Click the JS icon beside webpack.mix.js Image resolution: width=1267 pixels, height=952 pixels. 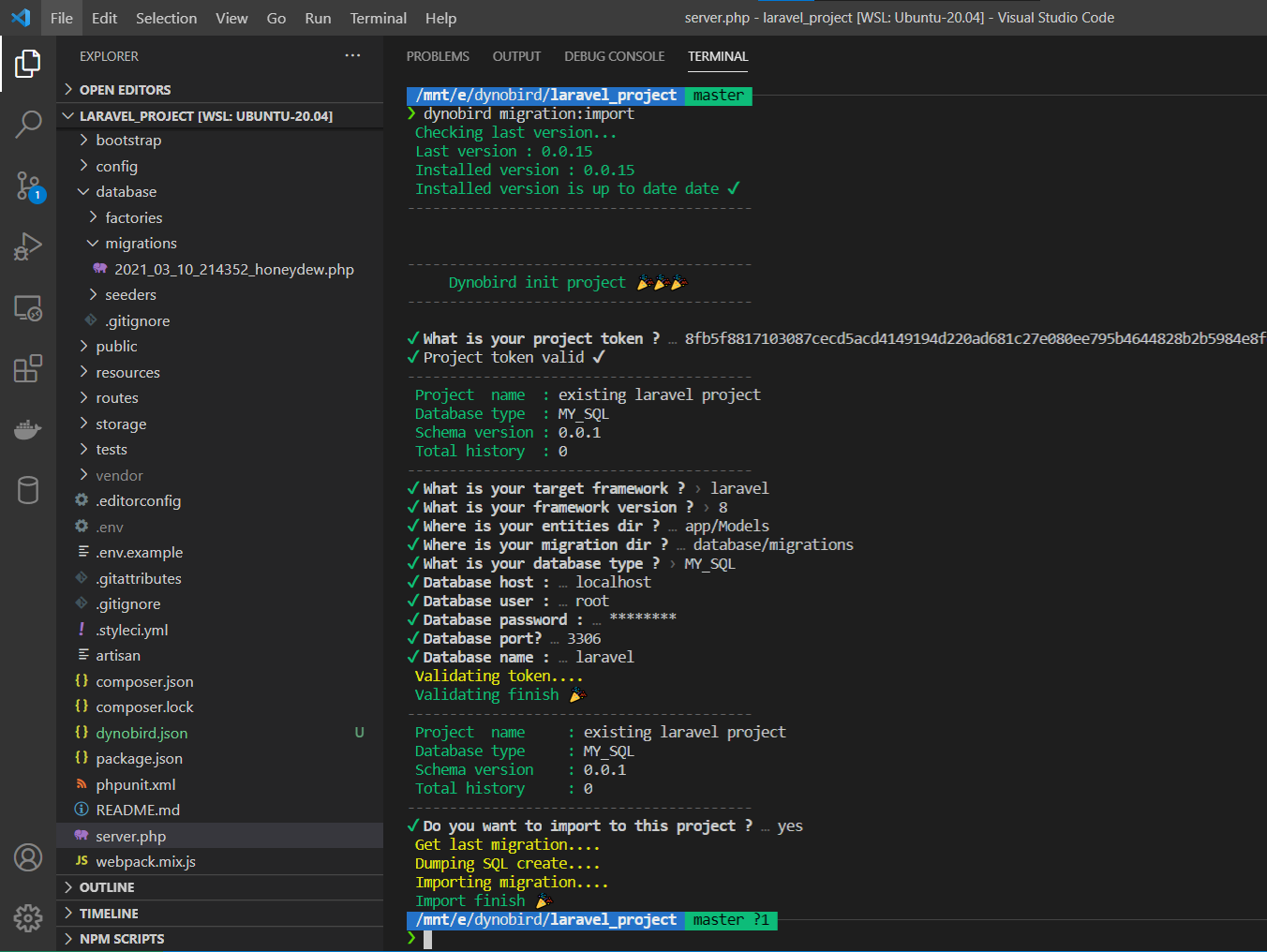pyautogui.click(x=82, y=861)
